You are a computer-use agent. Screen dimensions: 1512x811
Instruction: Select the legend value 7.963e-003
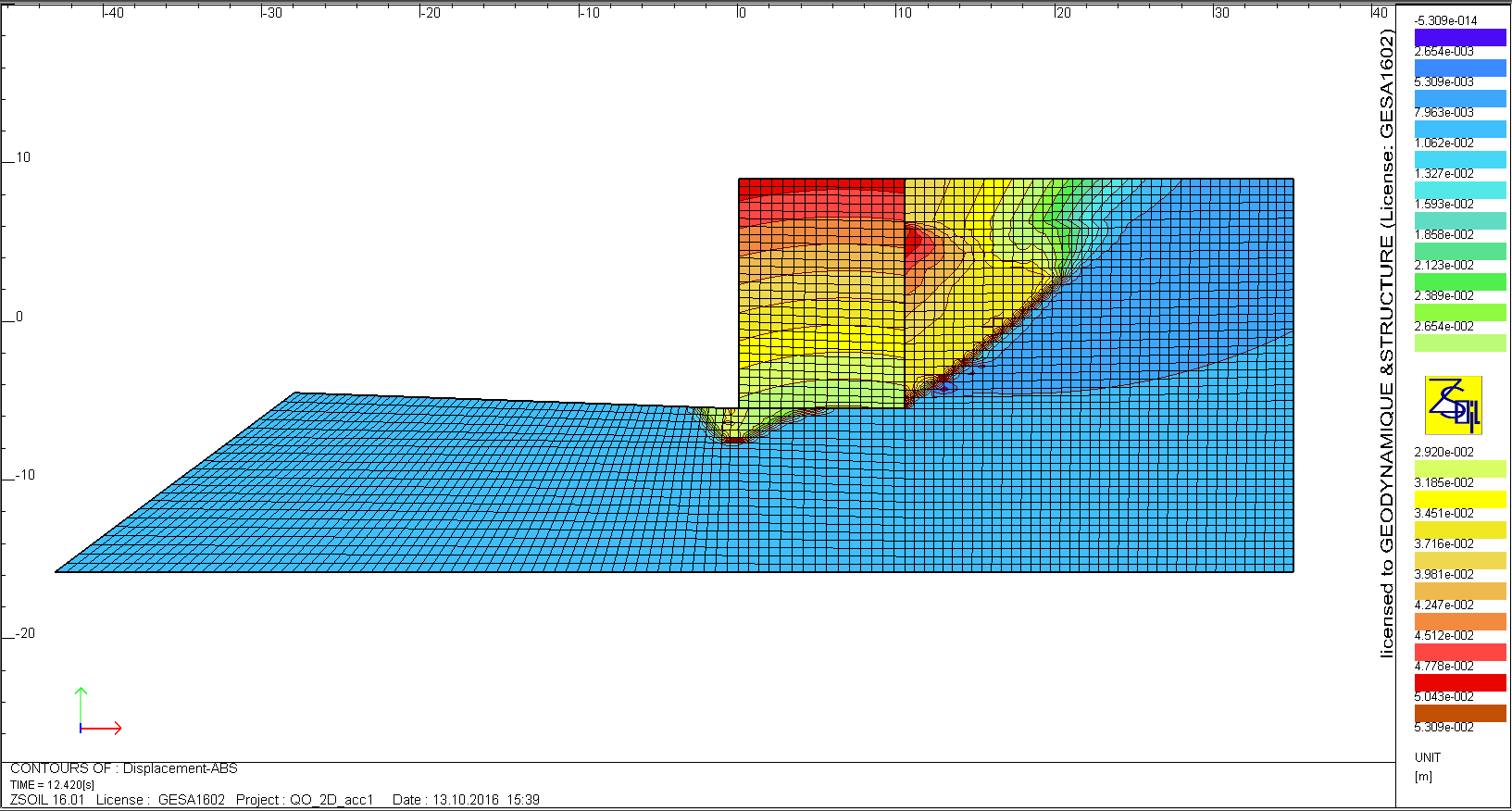click(1444, 112)
